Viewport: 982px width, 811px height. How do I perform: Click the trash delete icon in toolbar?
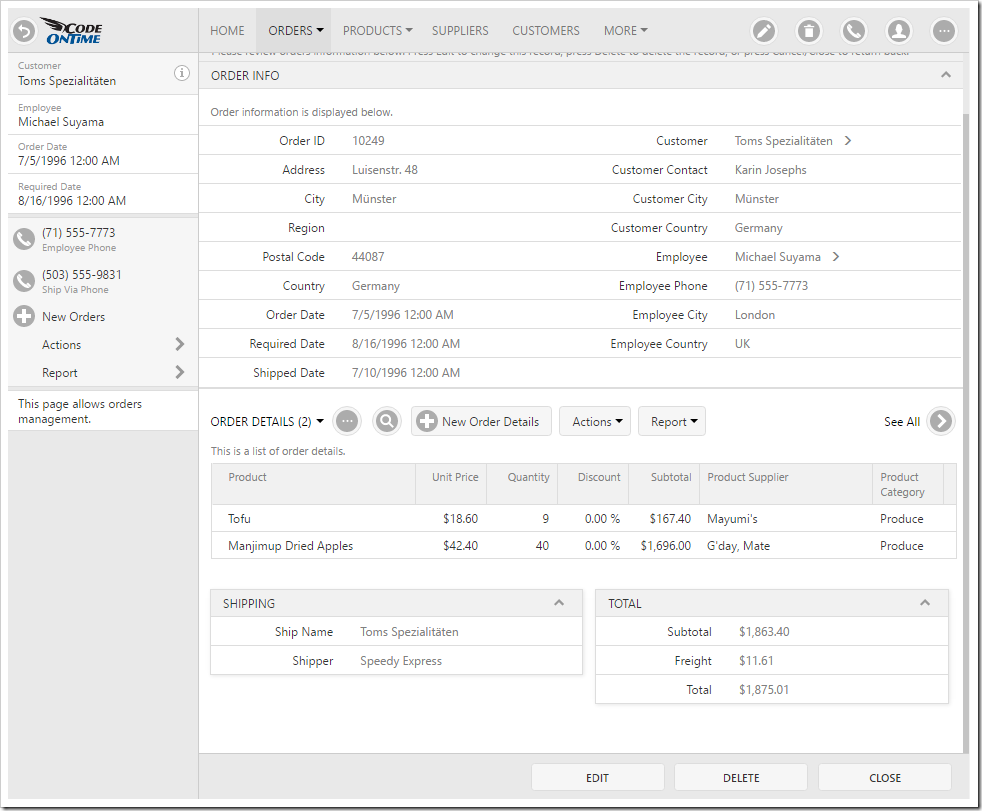pyautogui.click(x=809, y=31)
